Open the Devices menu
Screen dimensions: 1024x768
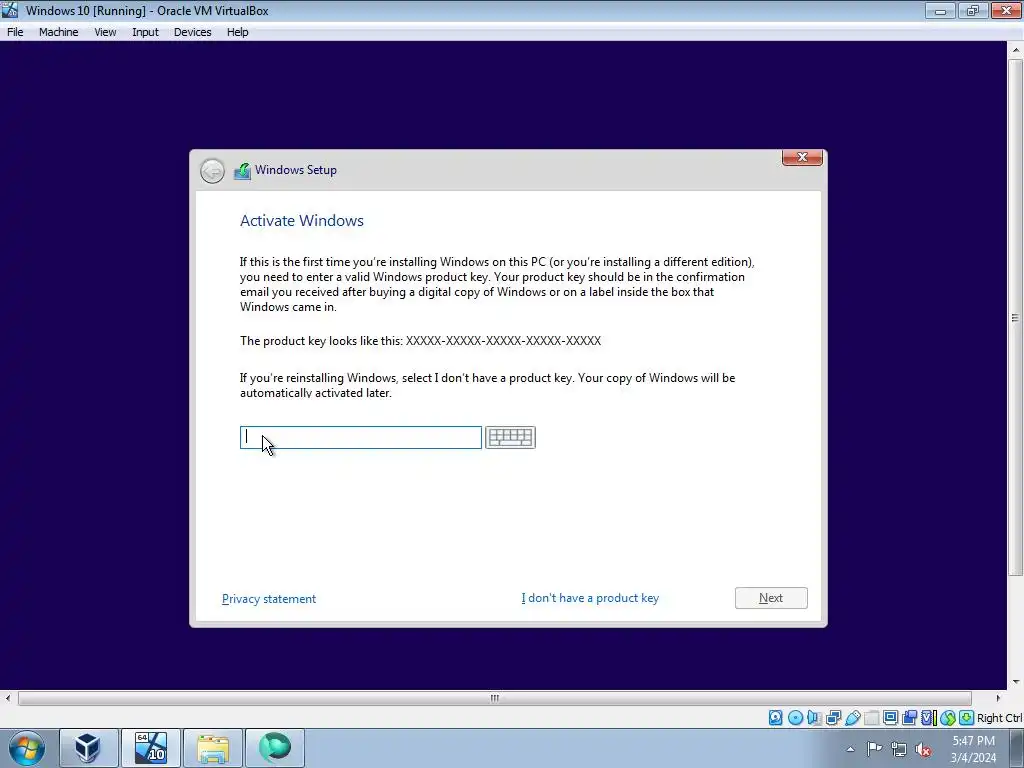tap(193, 32)
